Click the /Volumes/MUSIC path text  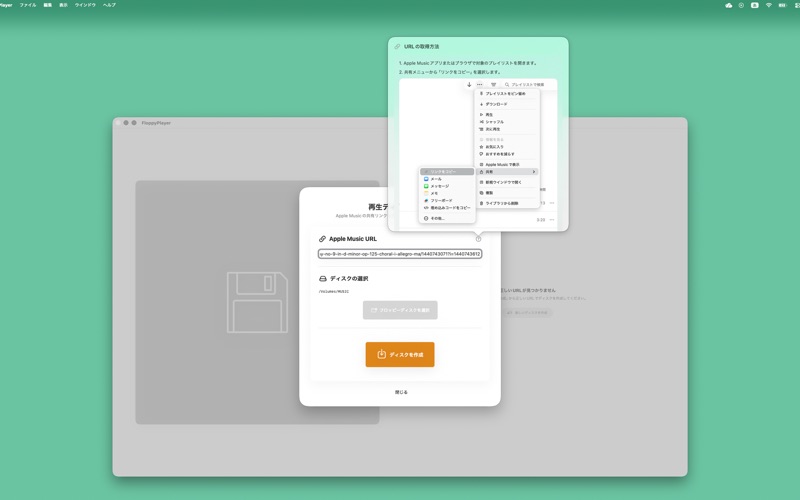pos(334,291)
